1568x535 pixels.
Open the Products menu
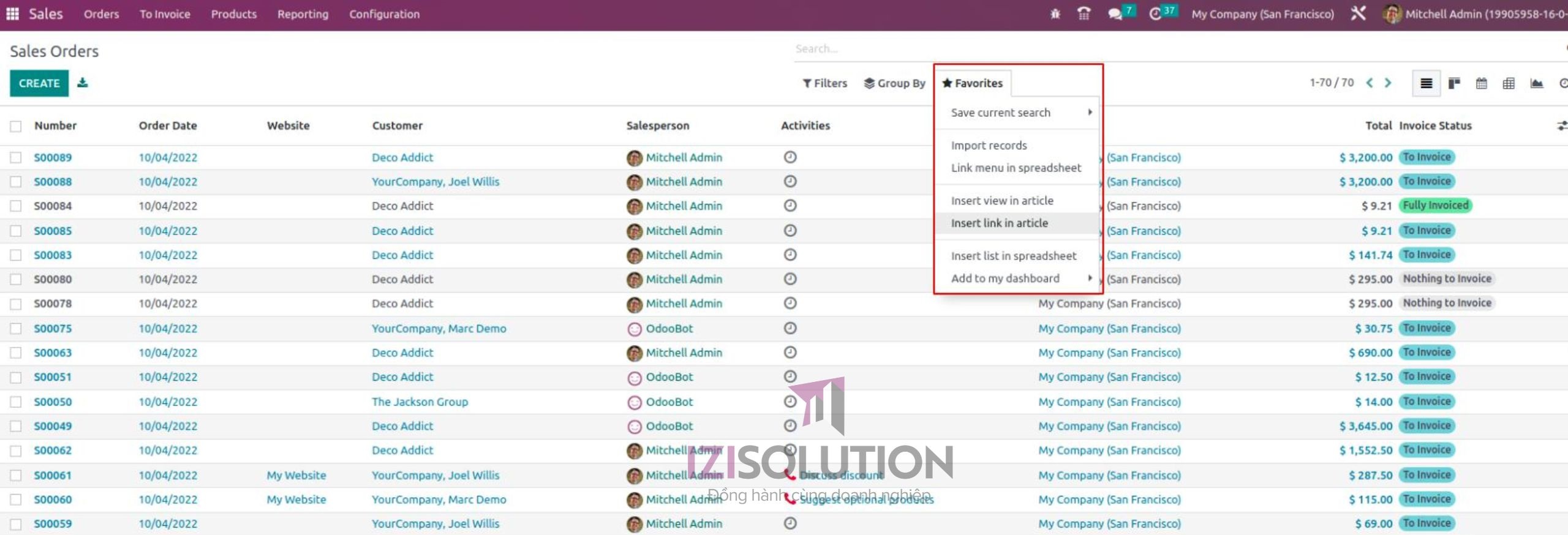point(234,13)
